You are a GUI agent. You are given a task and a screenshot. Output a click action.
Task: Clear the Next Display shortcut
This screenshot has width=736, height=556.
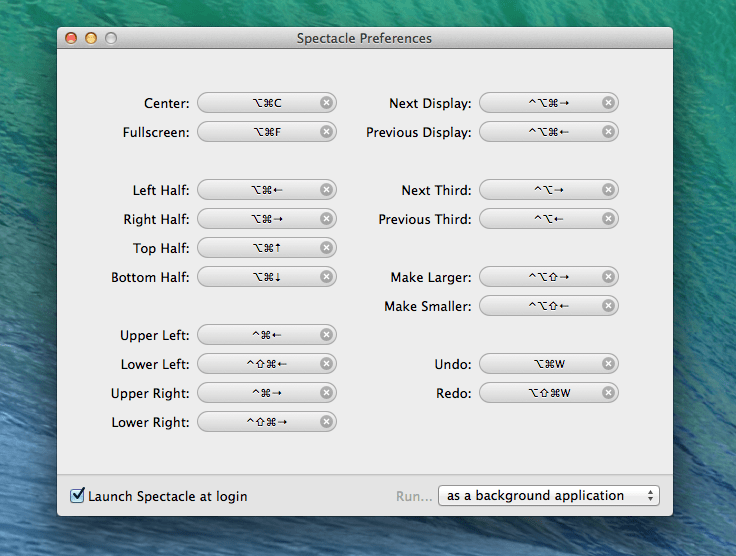608,103
